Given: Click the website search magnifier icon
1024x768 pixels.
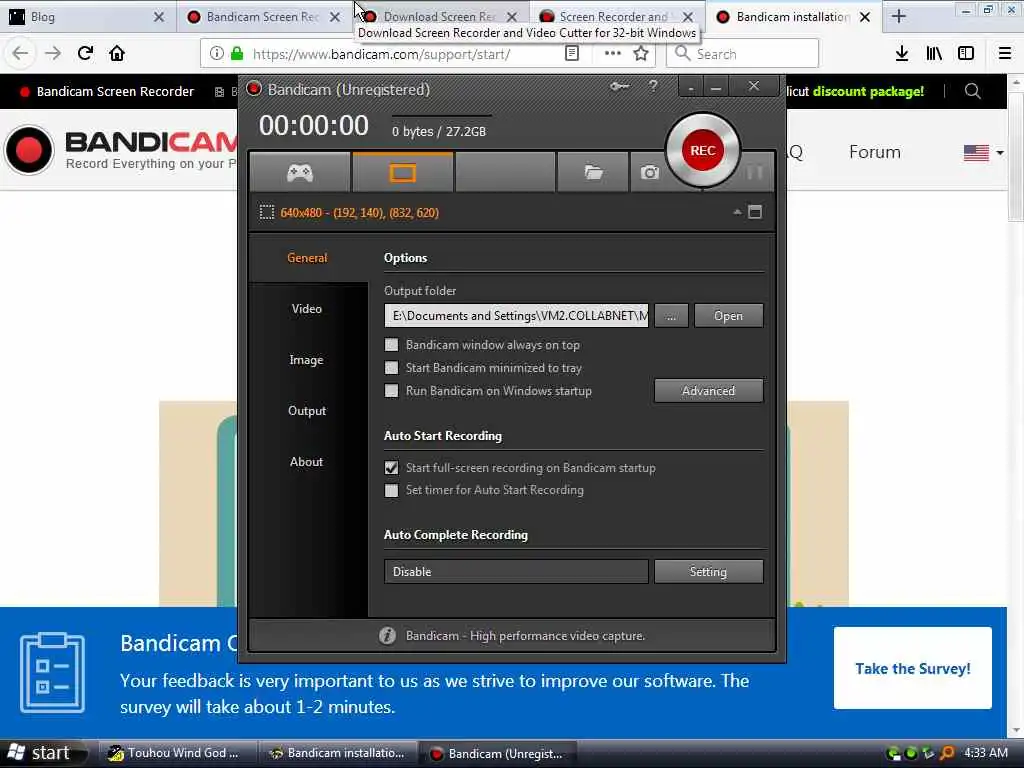Looking at the screenshot, I should pos(972,91).
